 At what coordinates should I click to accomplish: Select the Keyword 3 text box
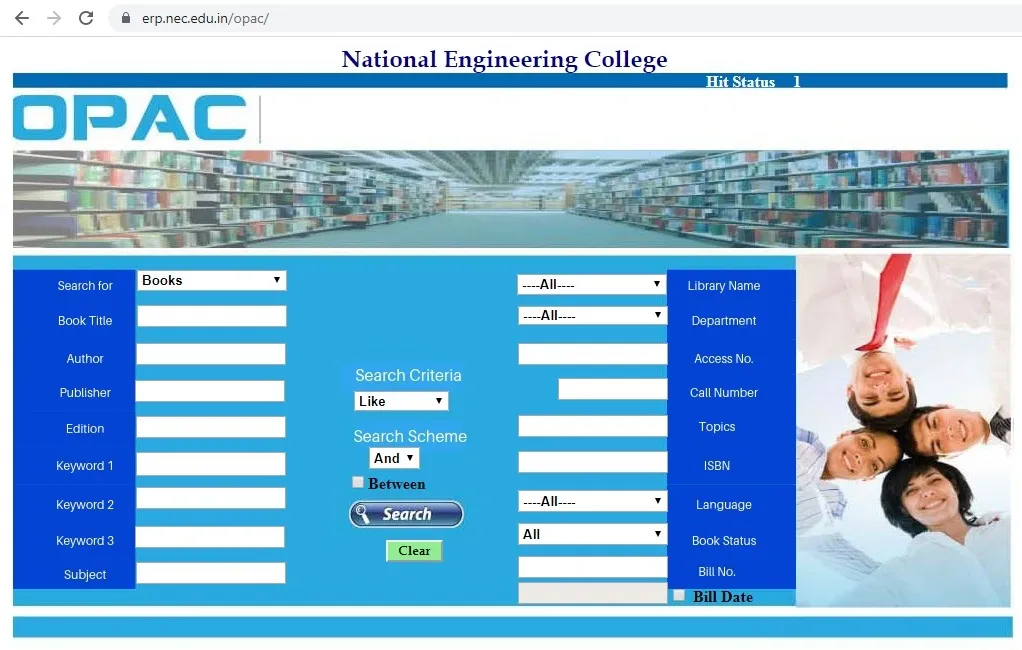(x=210, y=537)
